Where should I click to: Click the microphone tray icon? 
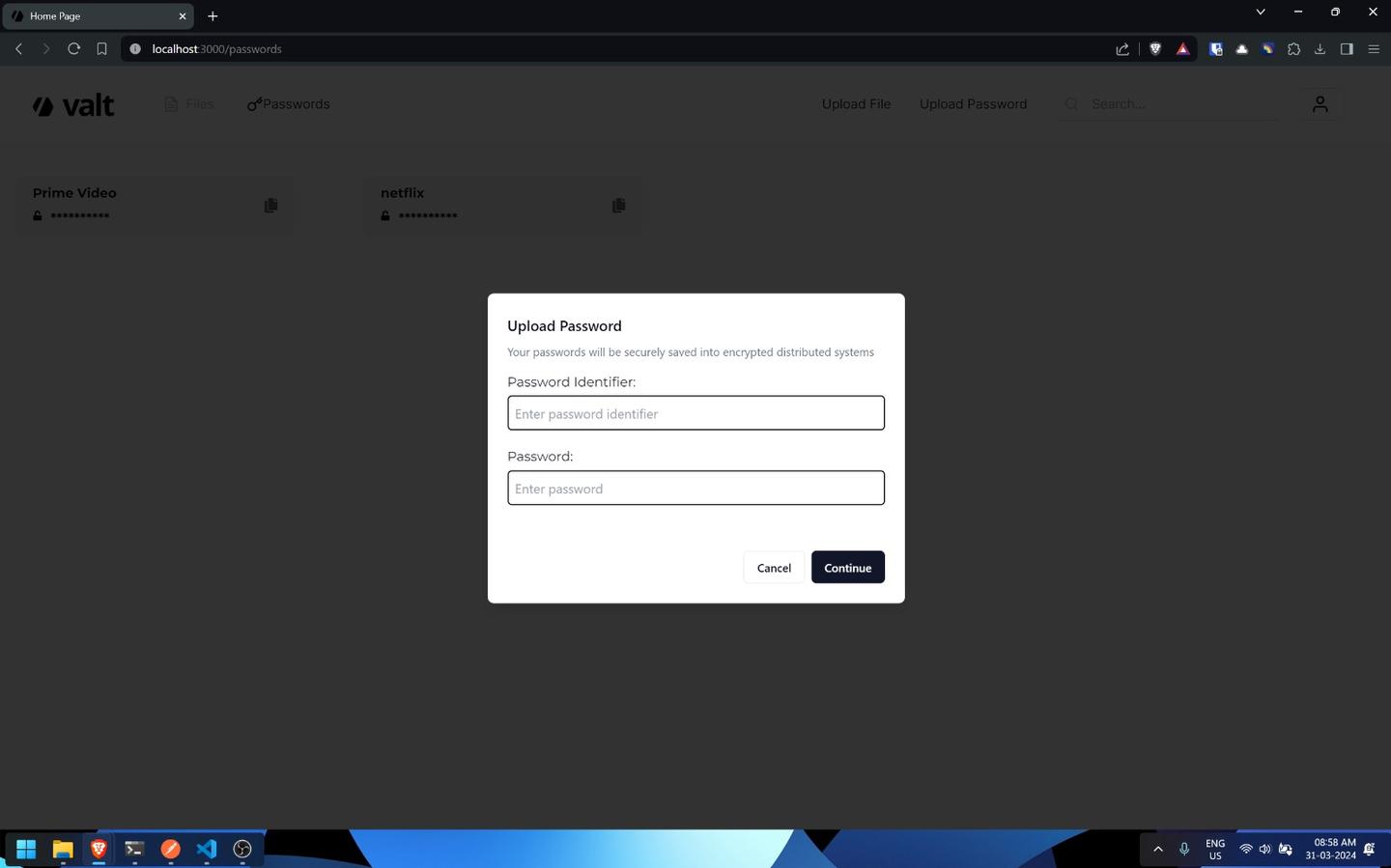(x=1184, y=849)
